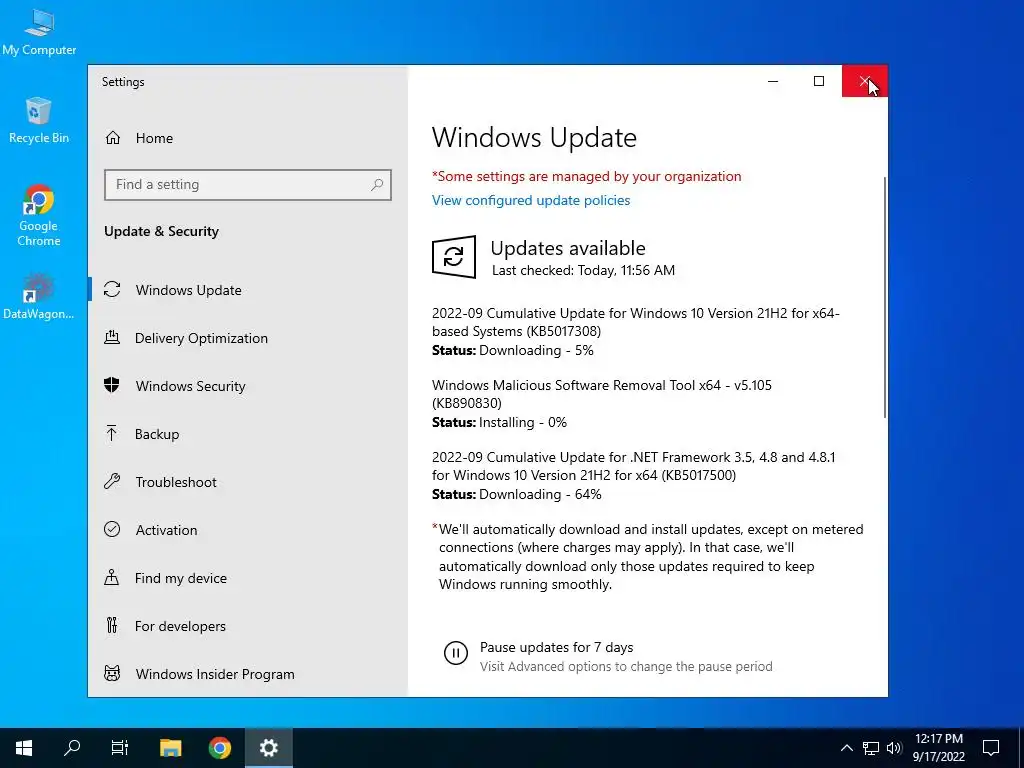Open View configured update policies link
The width and height of the screenshot is (1024, 768).
click(531, 200)
